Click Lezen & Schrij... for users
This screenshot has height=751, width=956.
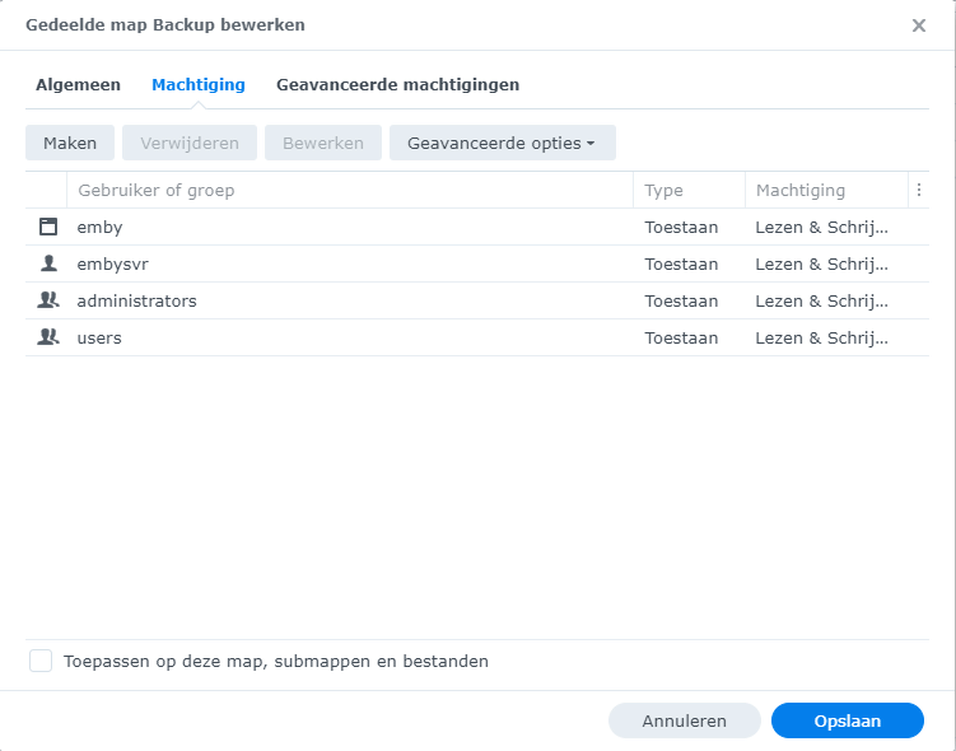pos(821,338)
